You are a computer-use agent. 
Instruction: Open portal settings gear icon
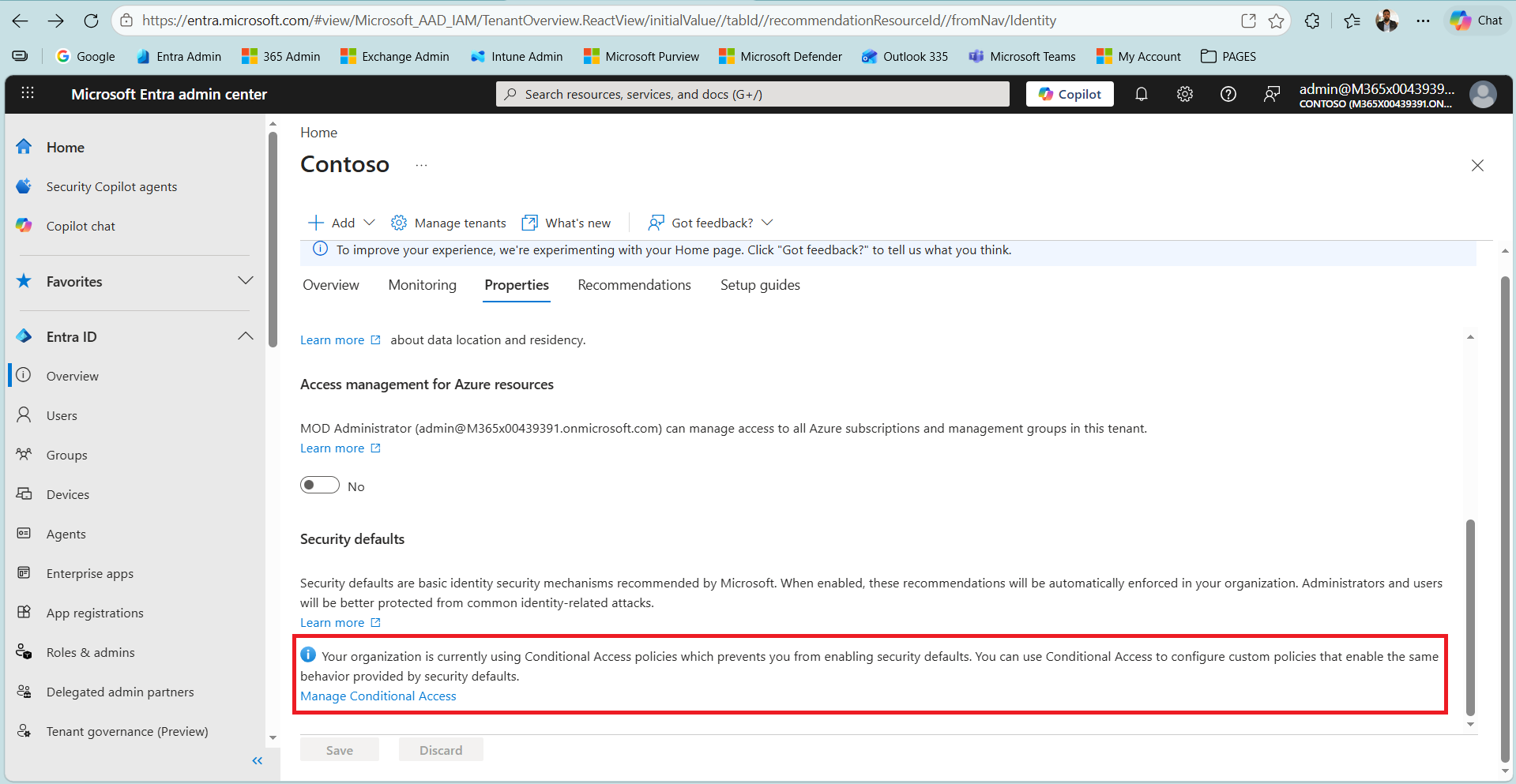click(1185, 94)
